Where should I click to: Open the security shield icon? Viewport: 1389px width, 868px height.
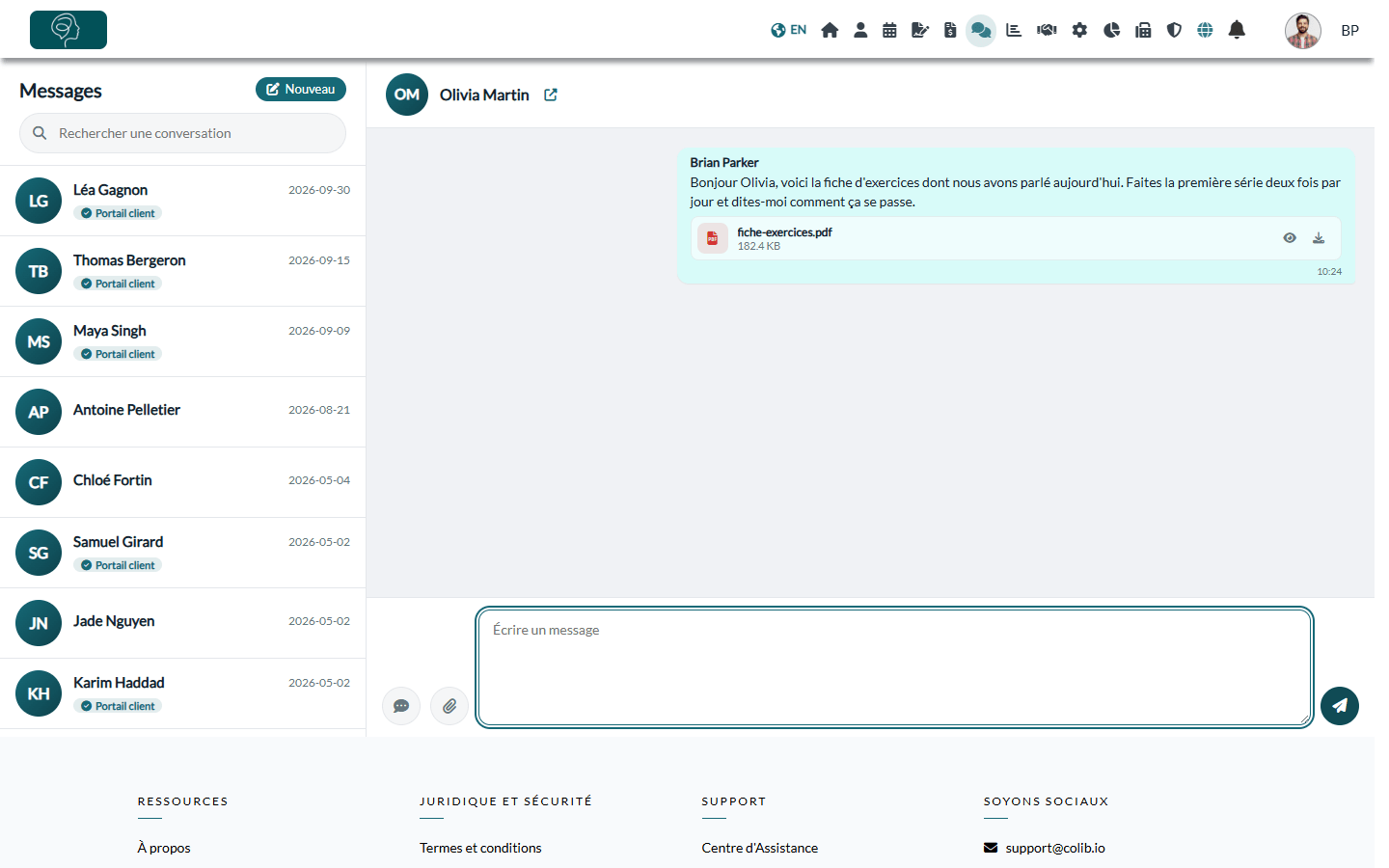click(1174, 30)
